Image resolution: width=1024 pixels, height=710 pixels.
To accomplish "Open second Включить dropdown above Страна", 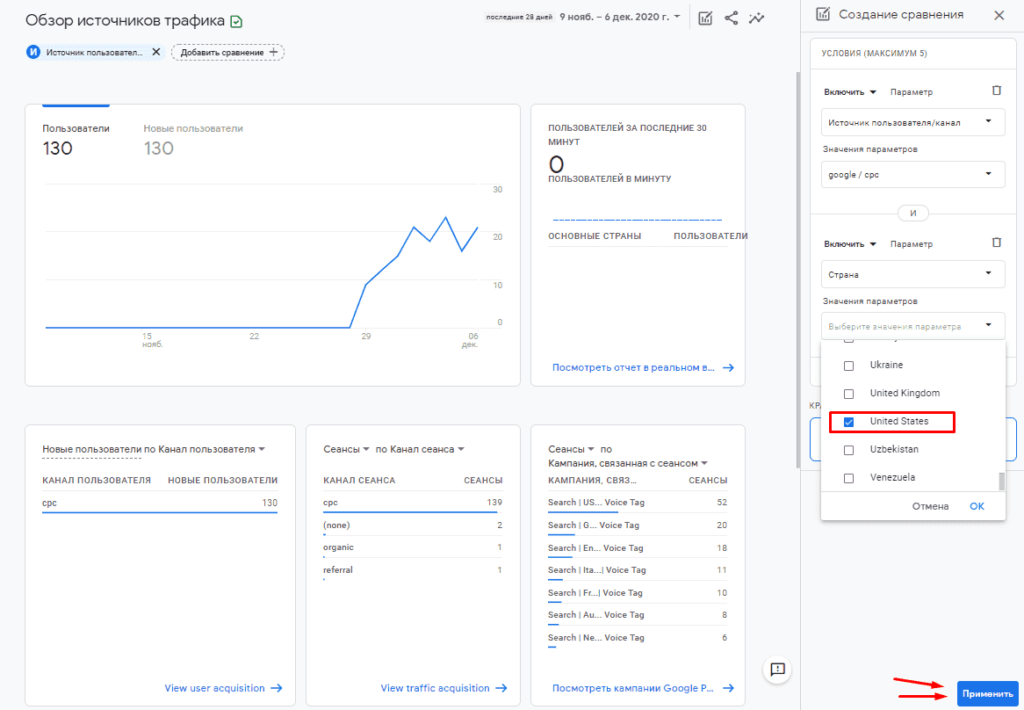I will [850, 244].
